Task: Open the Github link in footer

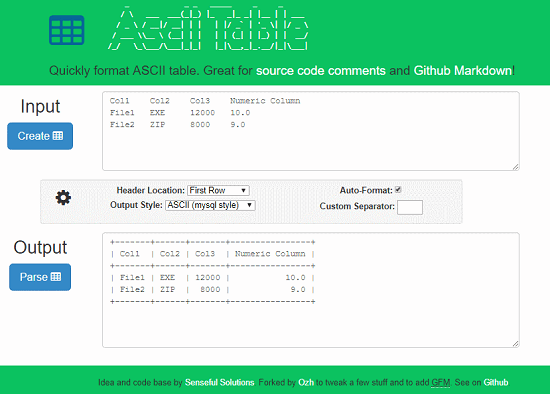Action: pyautogui.click(x=496, y=382)
